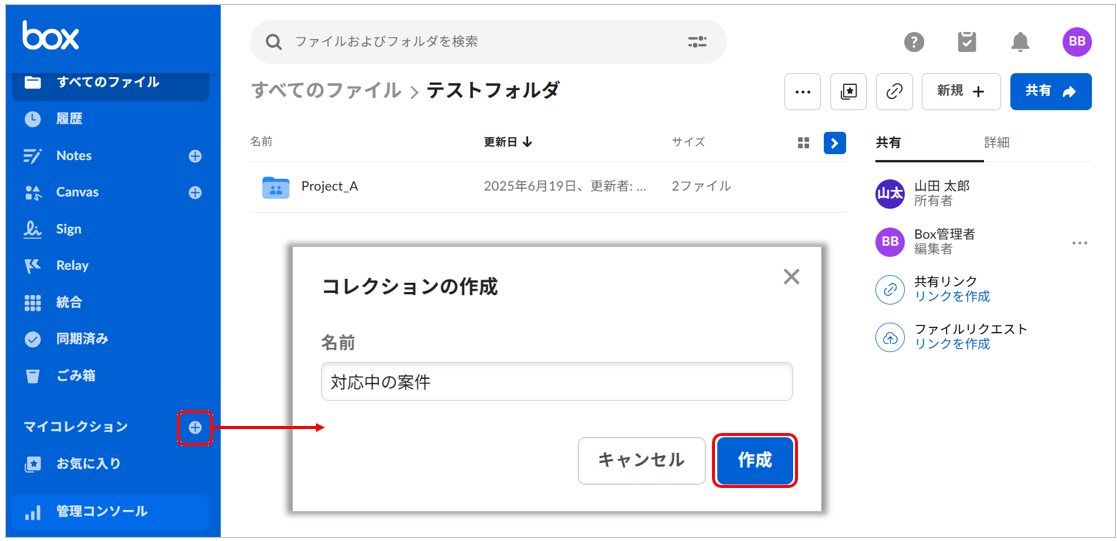1117x541 pixels.
Task: Collapse the right sidebar panel arrow
Action: coord(835,143)
